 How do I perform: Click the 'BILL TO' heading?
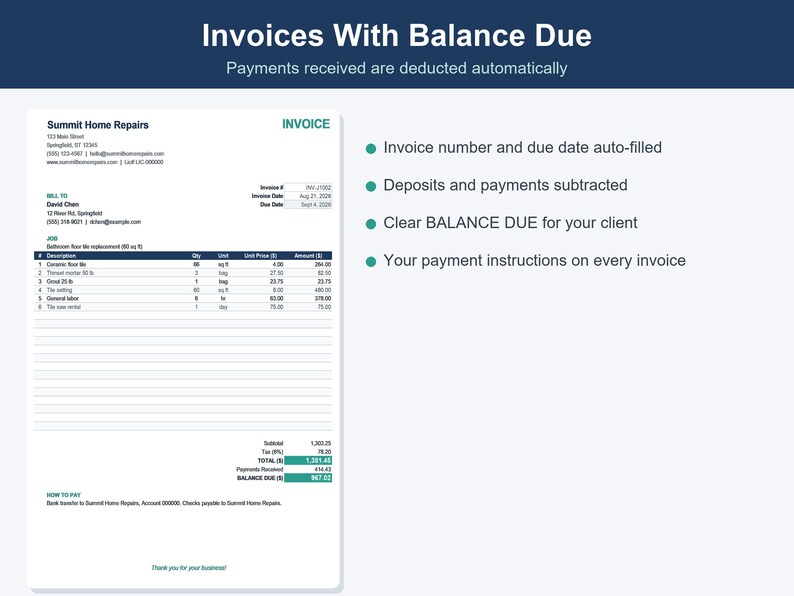57,196
